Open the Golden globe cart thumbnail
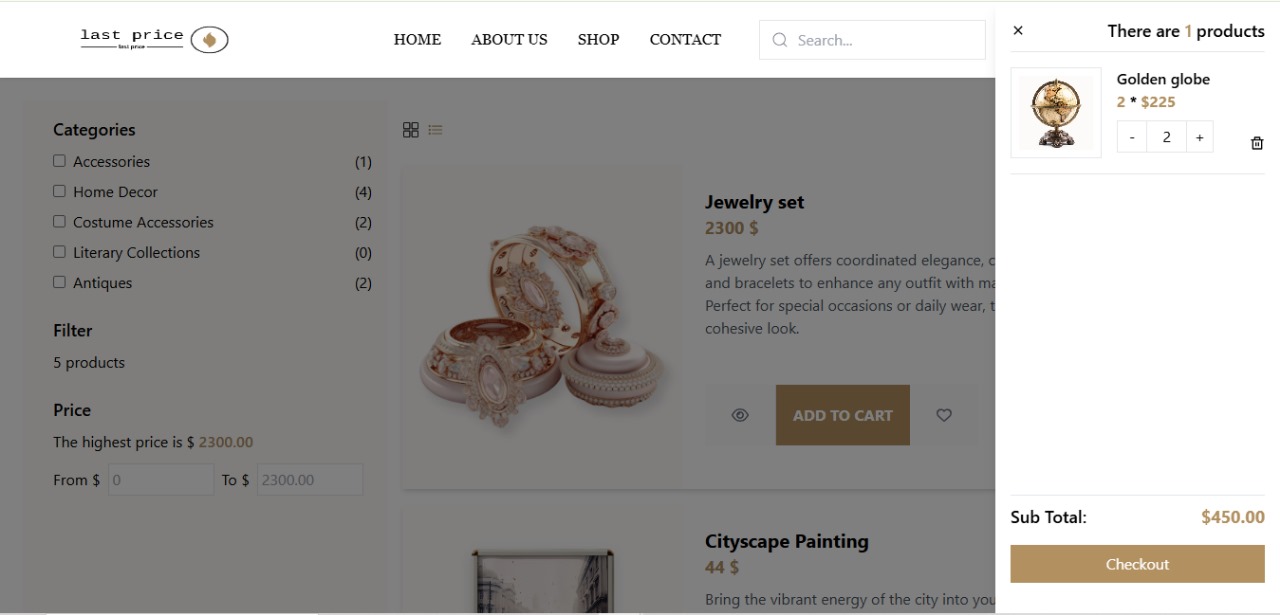The height and width of the screenshot is (615, 1280). [1056, 113]
